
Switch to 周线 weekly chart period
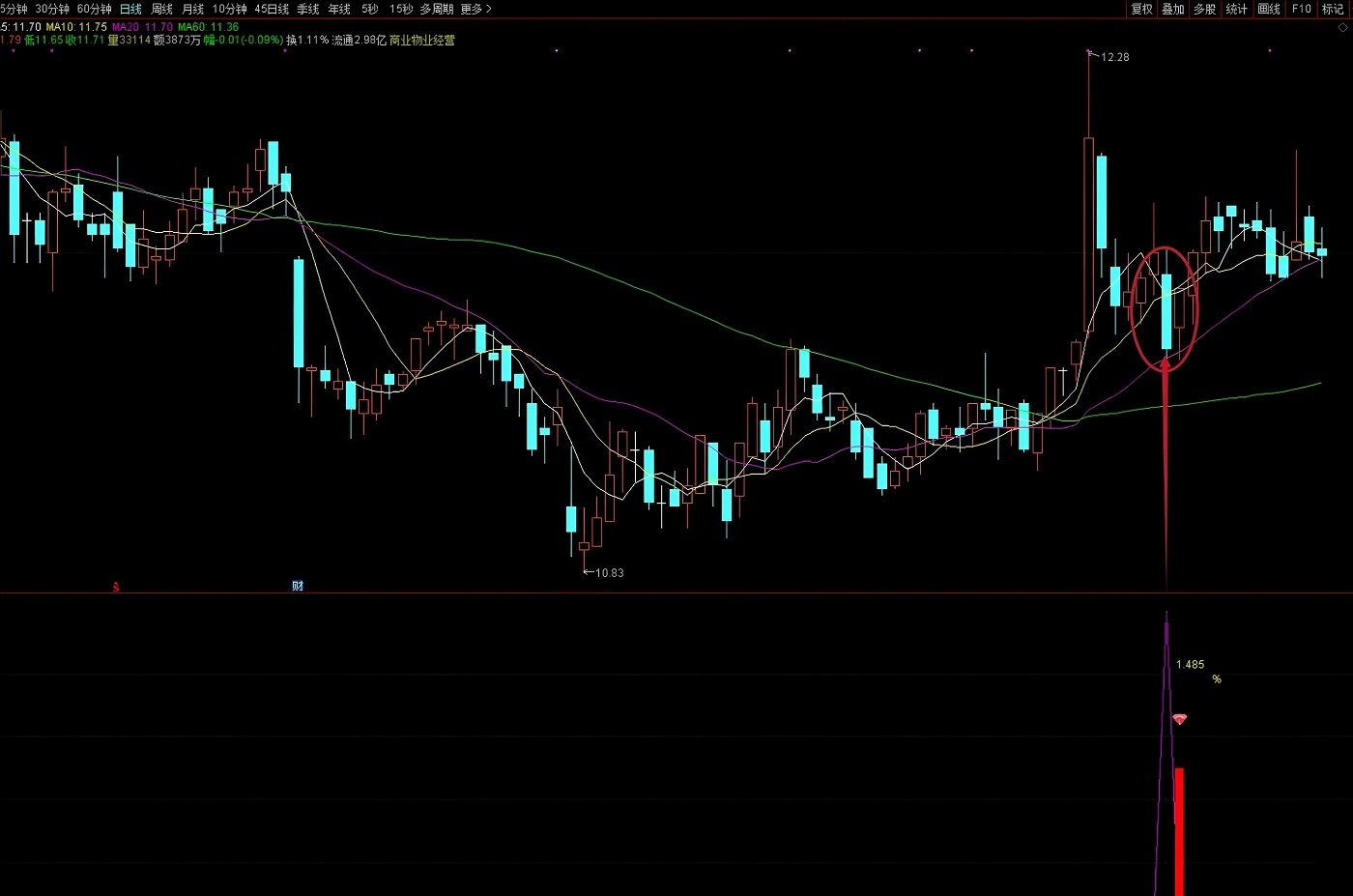(161, 9)
